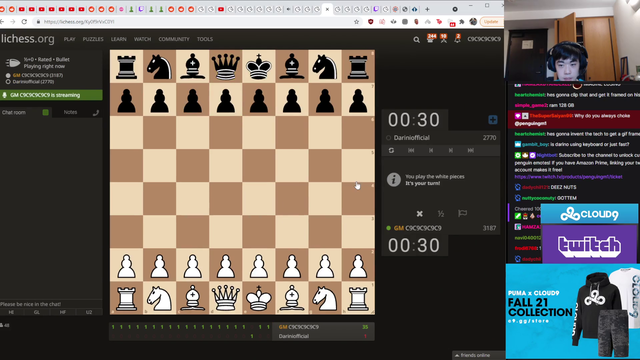Switch to the Notes tab
The width and height of the screenshot is (640, 360).
click(70, 112)
